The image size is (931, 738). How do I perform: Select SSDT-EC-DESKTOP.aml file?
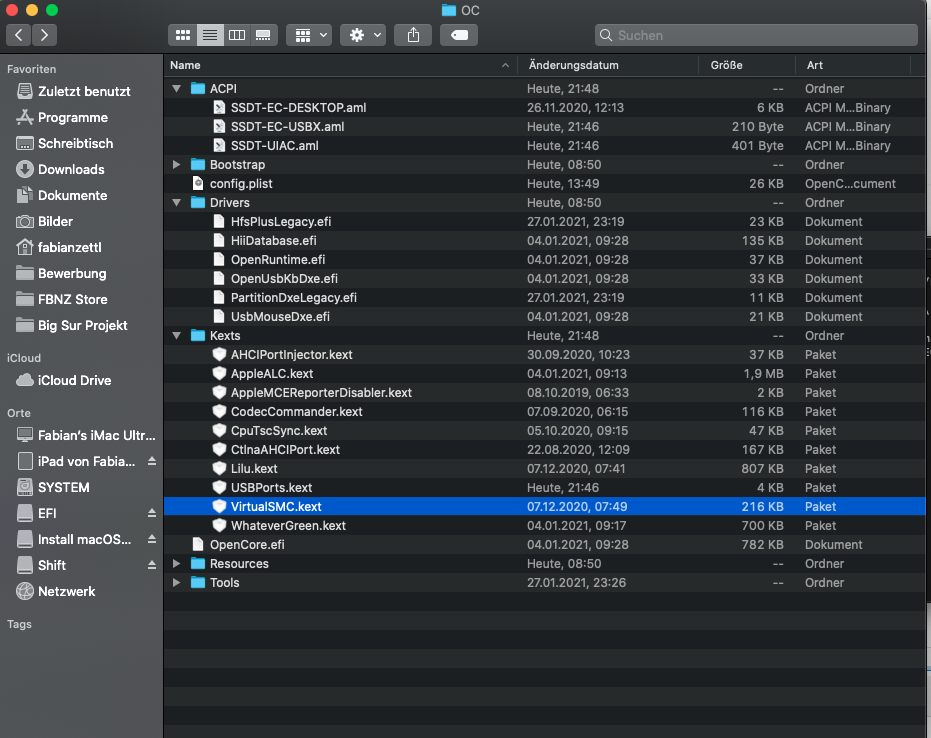(x=544, y=107)
